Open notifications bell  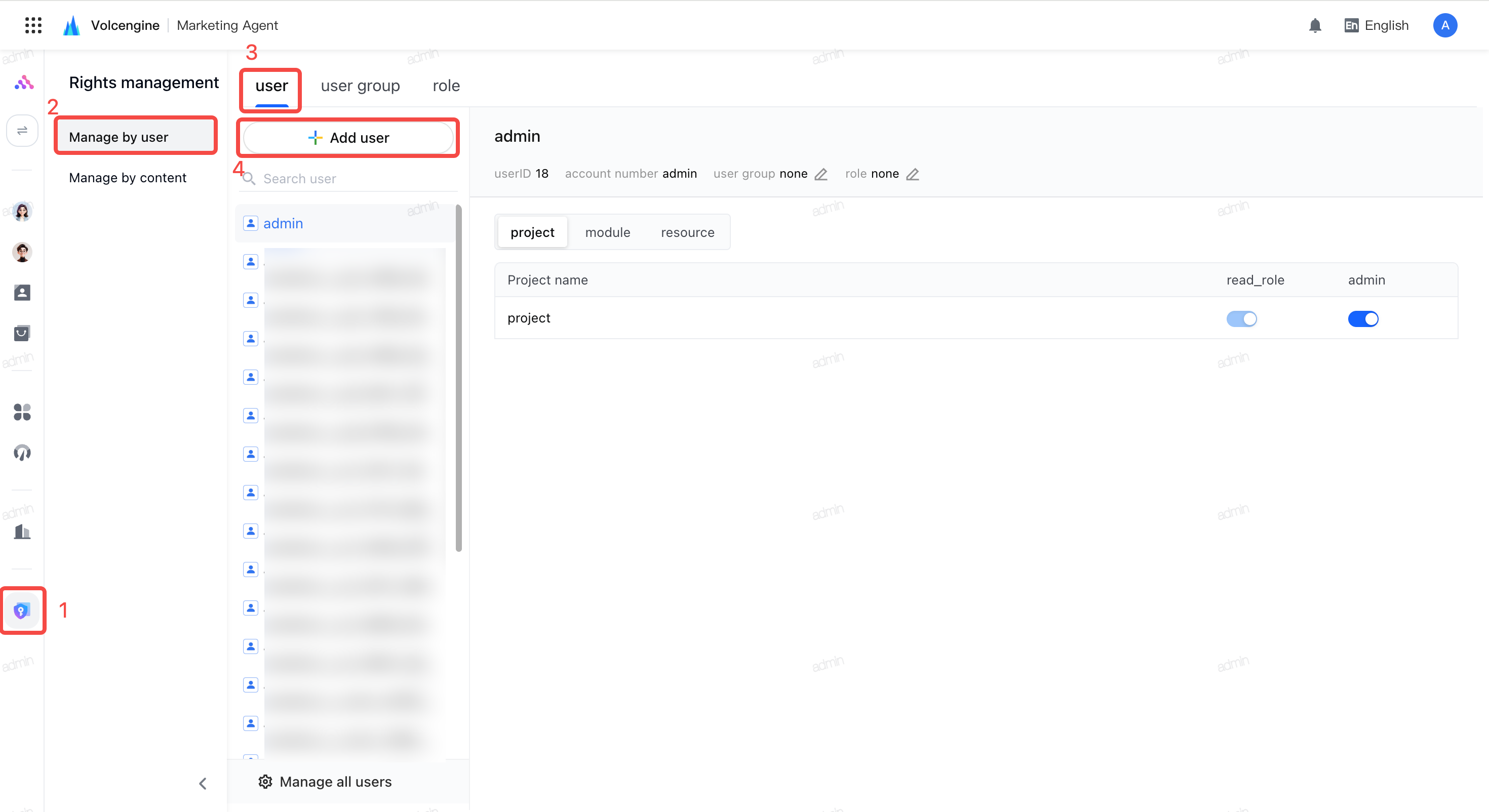(x=1315, y=25)
